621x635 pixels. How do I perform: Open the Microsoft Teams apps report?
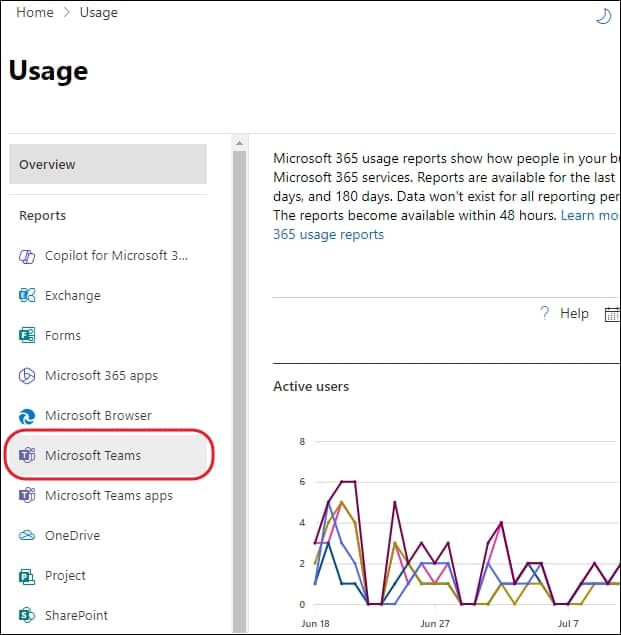tap(108, 495)
